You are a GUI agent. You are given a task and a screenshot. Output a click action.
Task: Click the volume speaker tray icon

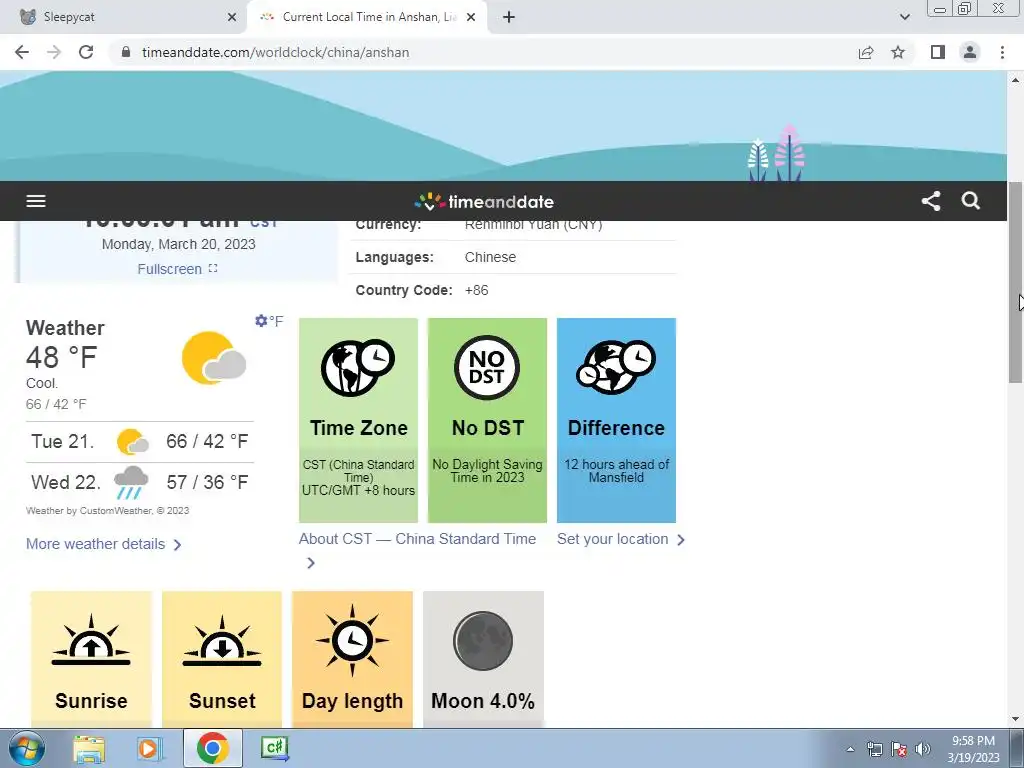[923, 749]
